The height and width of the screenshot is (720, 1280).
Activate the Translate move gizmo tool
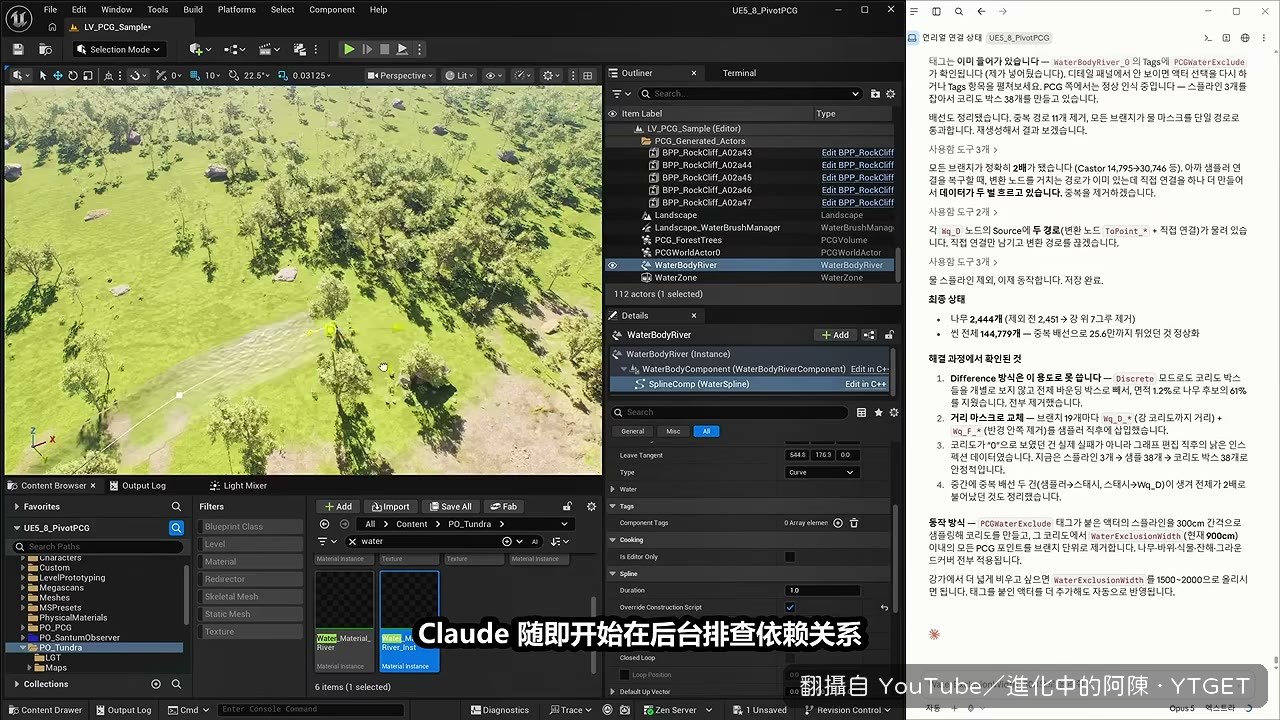click(x=58, y=75)
